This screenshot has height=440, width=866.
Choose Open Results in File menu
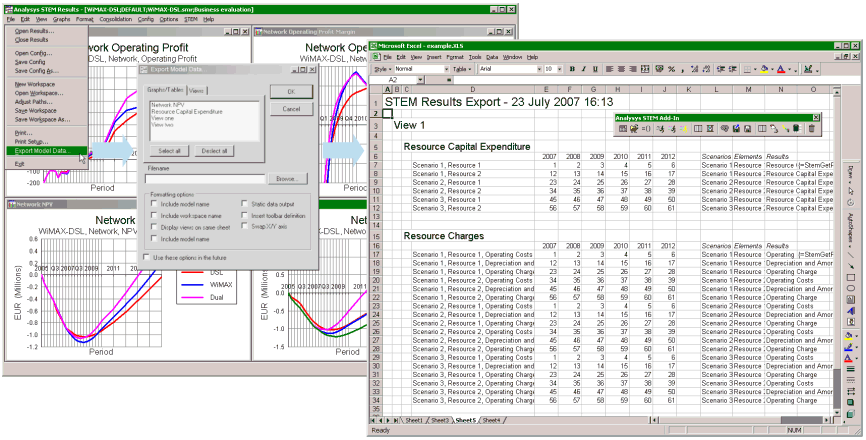point(34,31)
